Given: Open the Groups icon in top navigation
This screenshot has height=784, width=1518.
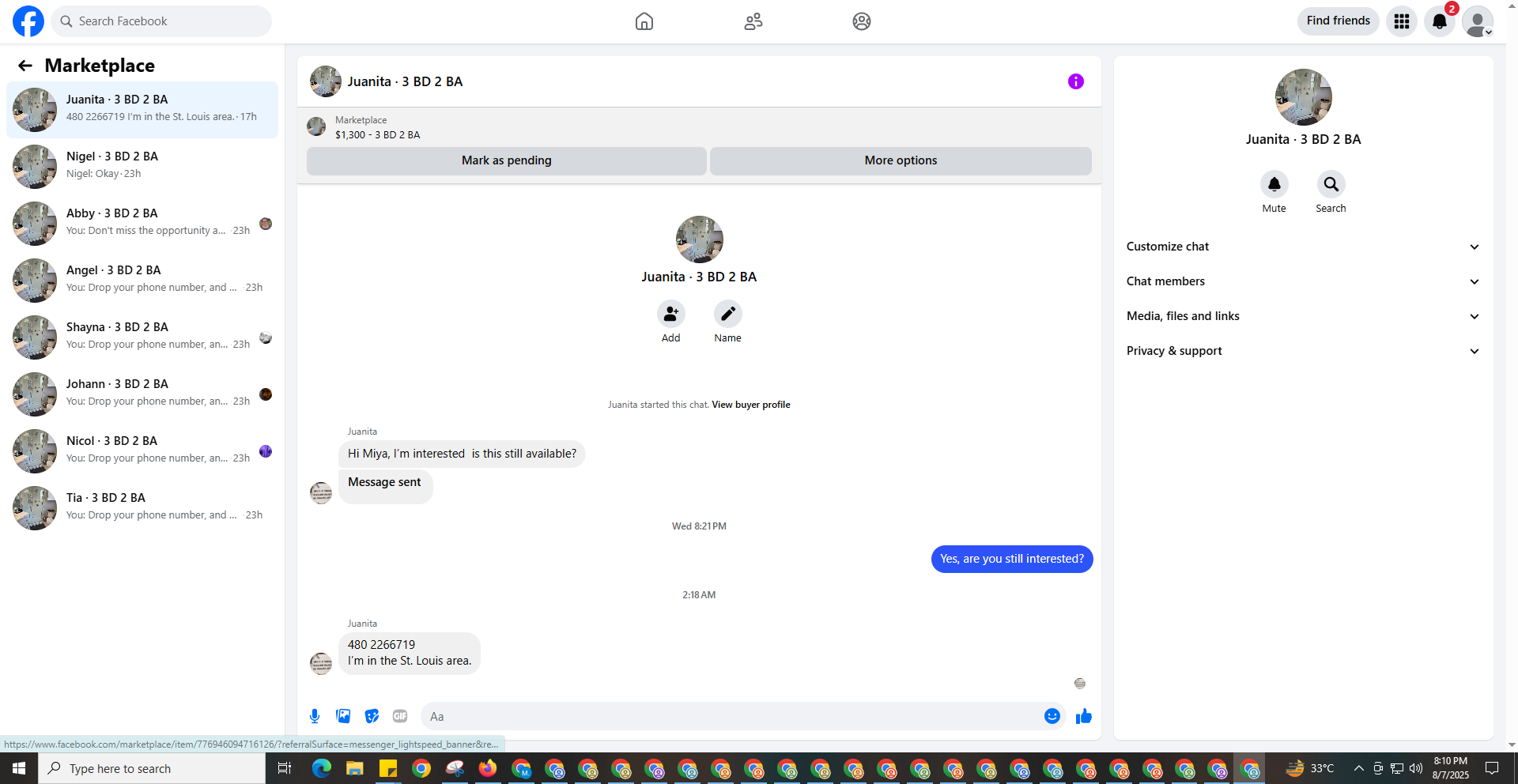Looking at the screenshot, I should click(x=862, y=21).
